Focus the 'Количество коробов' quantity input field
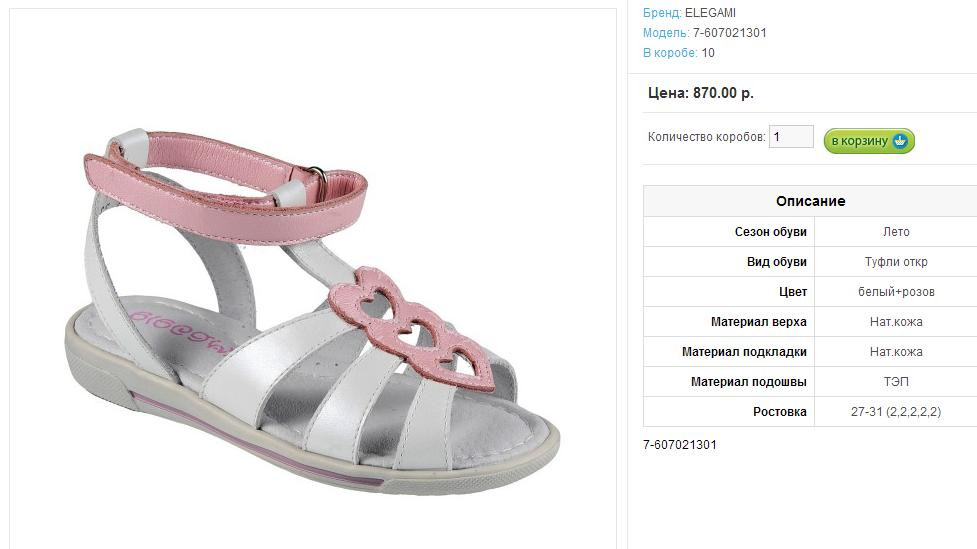 791,136
